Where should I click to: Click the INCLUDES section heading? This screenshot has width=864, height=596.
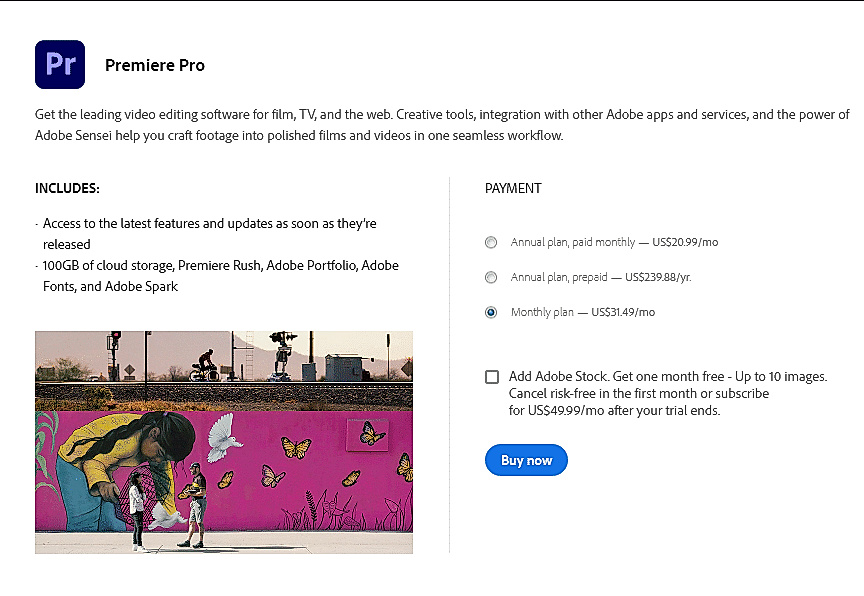tap(67, 188)
